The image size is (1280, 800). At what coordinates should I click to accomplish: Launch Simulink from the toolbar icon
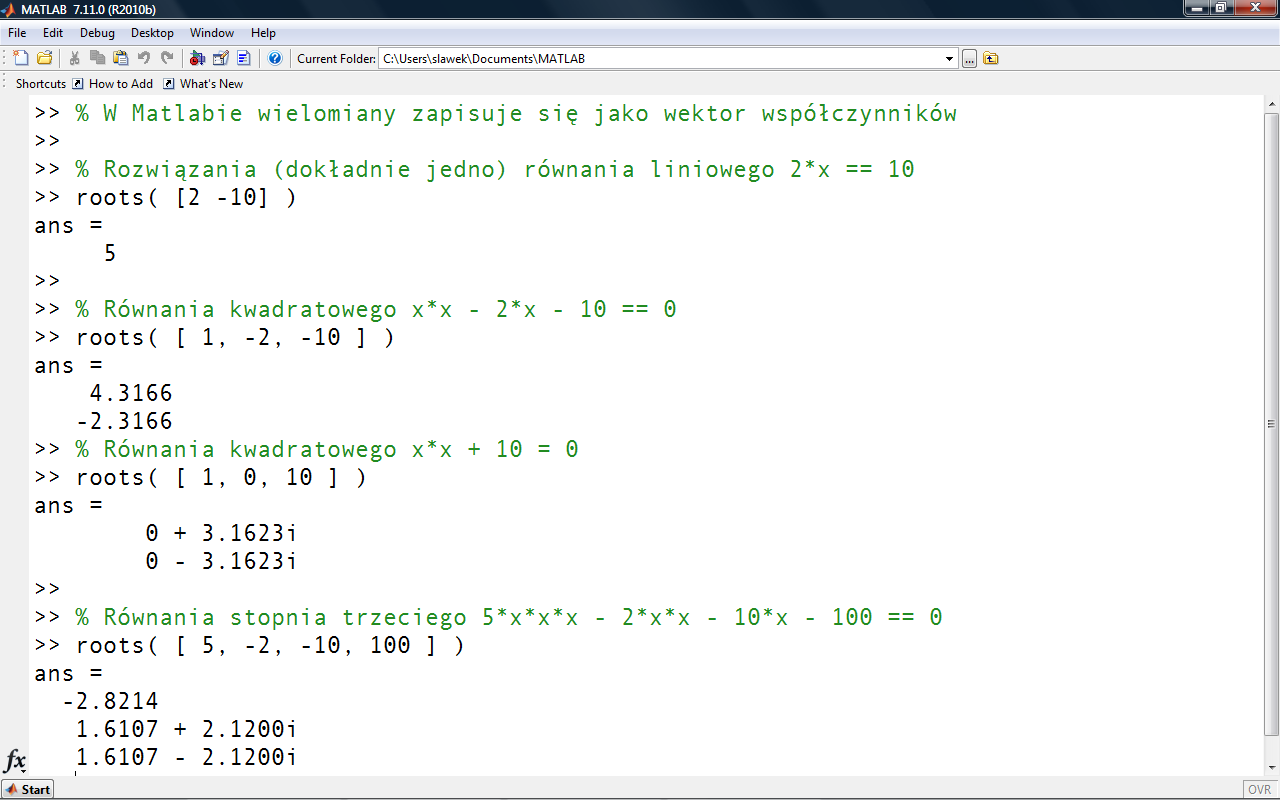(197, 58)
